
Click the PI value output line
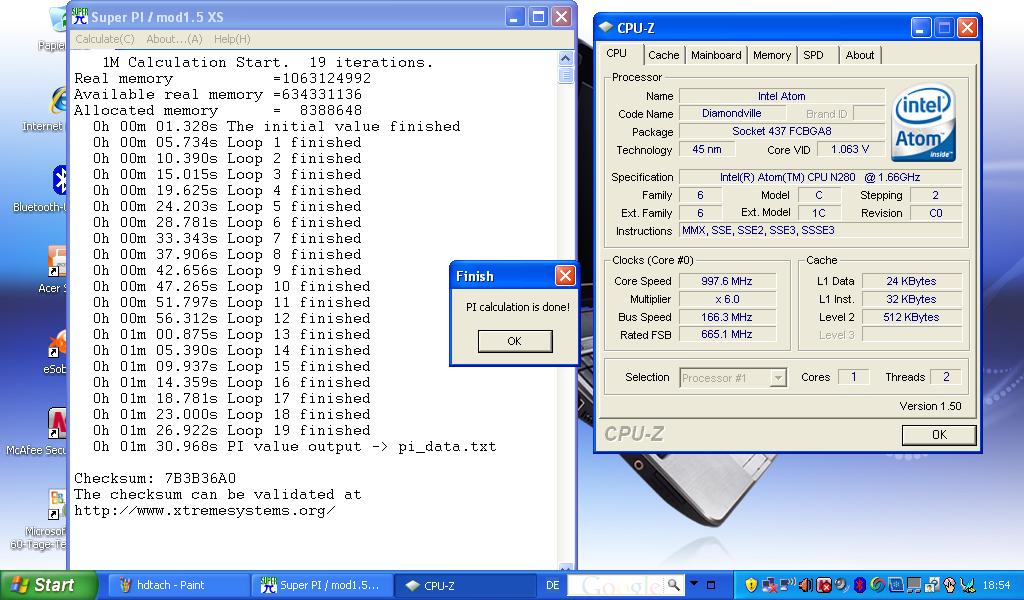[295, 447]
